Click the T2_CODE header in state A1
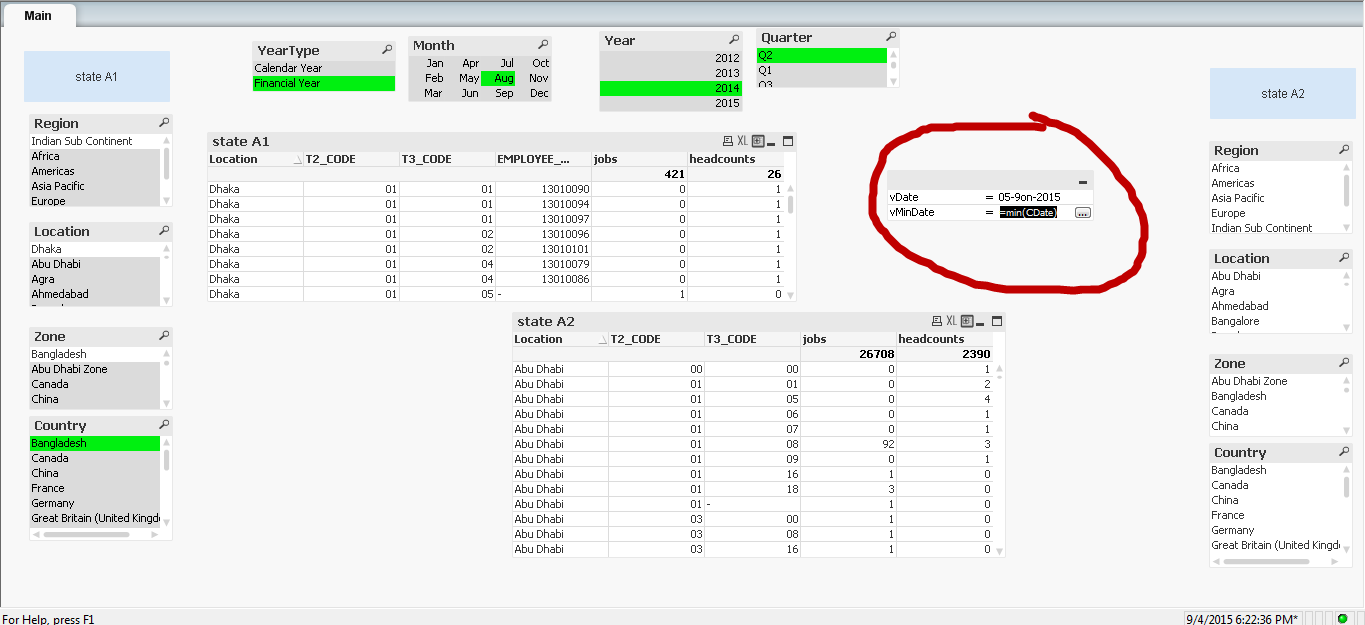The width and height of the screenshot is (1365, 625). click(351, 159)
